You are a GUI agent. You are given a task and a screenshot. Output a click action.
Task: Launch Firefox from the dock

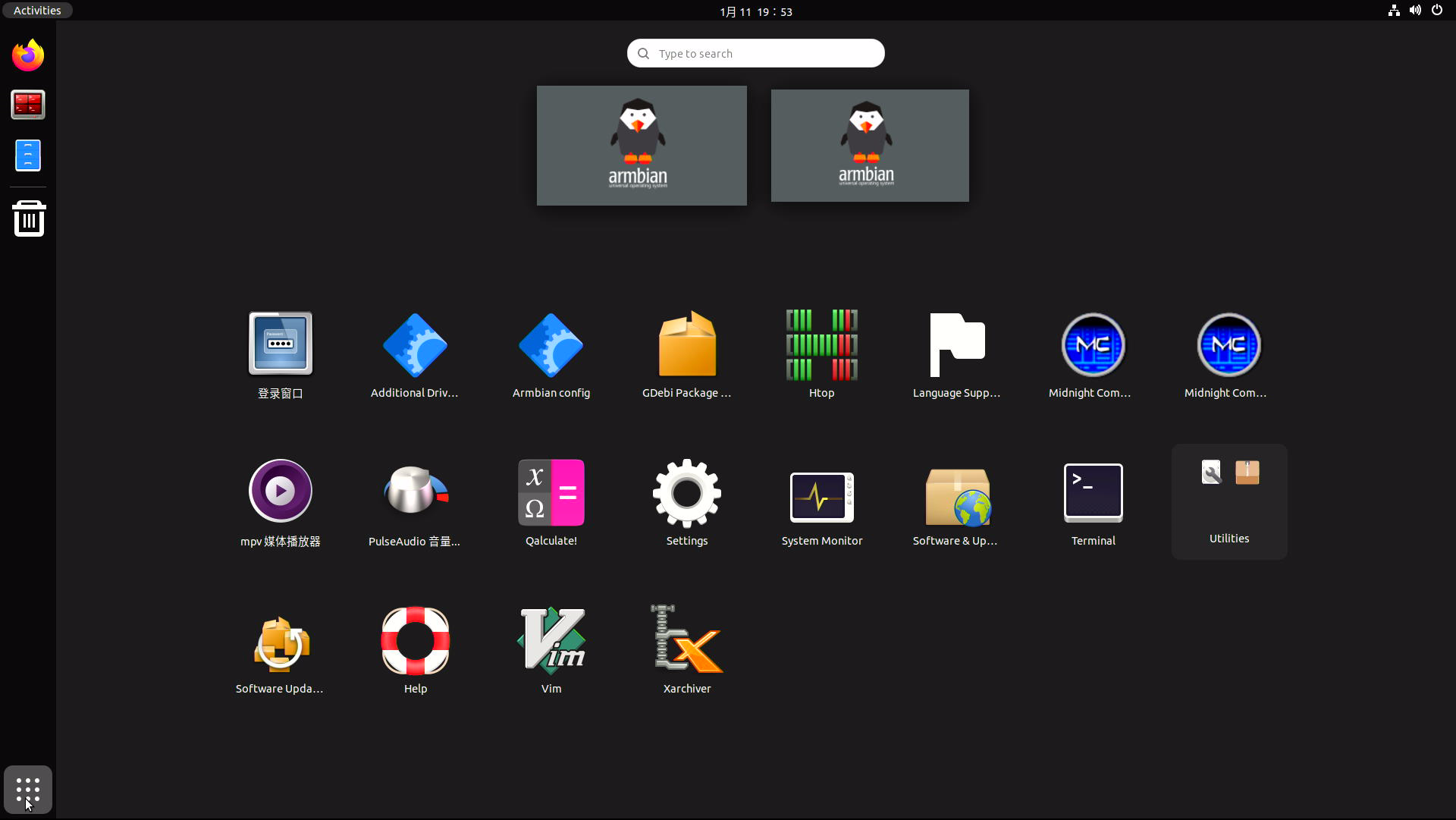28,55
